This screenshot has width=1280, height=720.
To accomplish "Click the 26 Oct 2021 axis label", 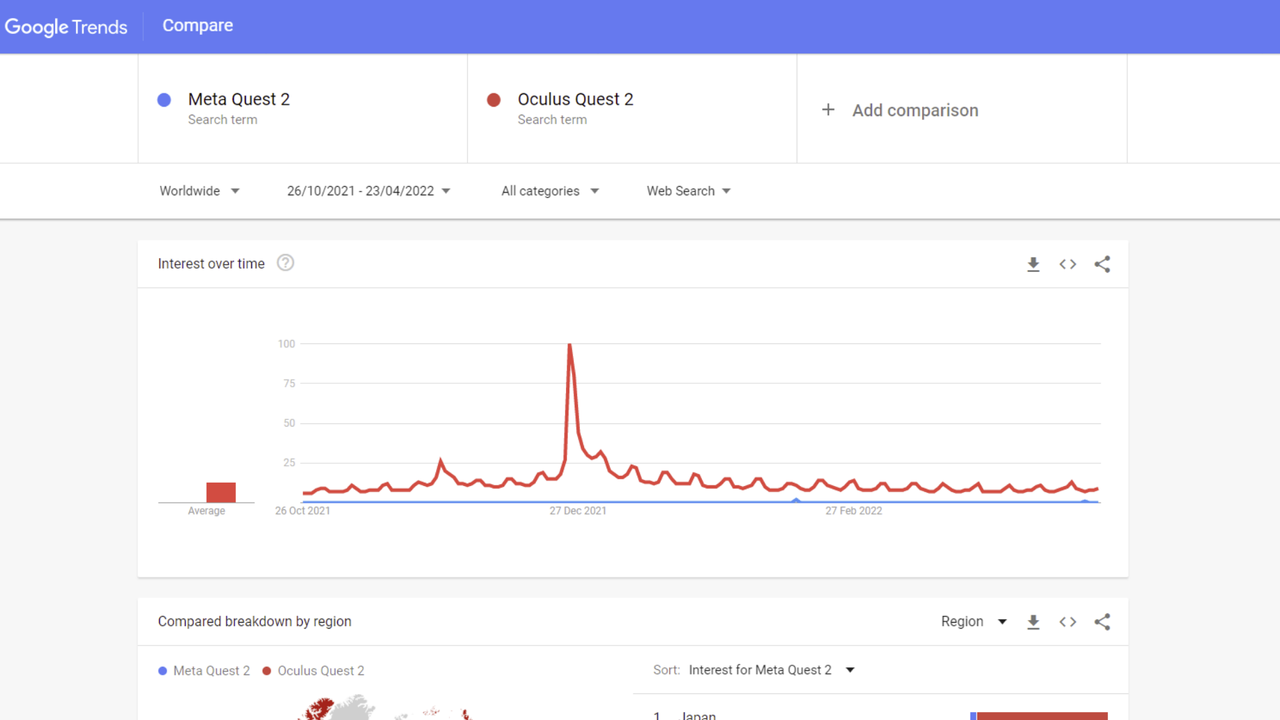I will point(303,511).
